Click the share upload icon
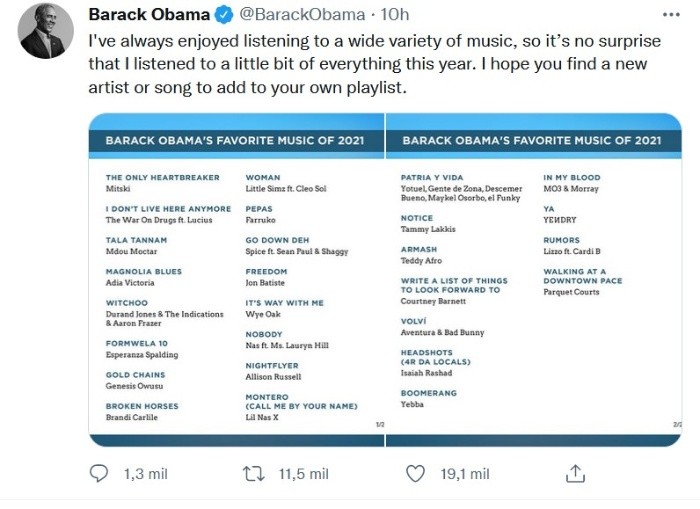Image resolution: width=700 pixels, height=509 pixels. pyautogui.click(x=575, y=472)
